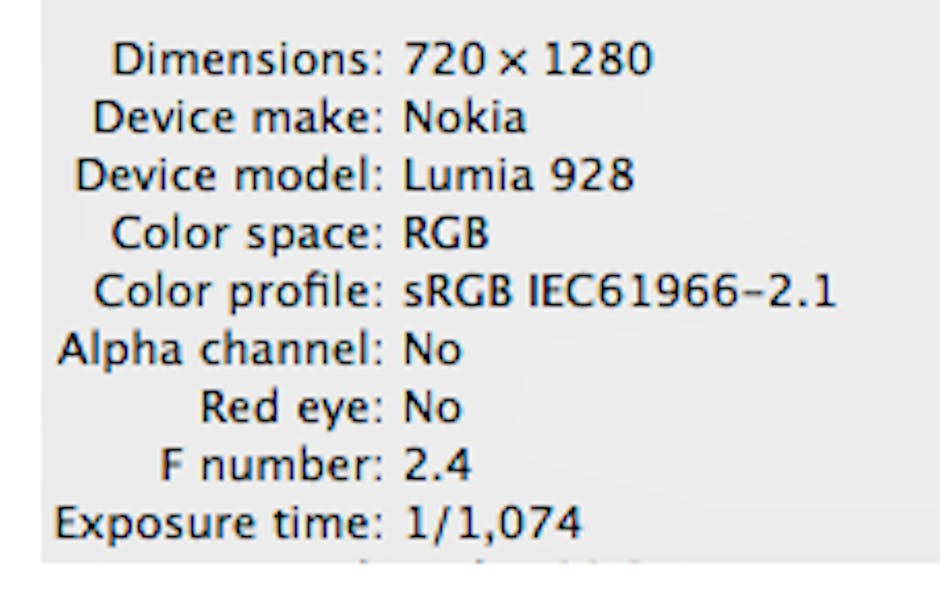Click the Color profile label
The height and width of the screenshot is (605, 940).
(x=239, y=292)
